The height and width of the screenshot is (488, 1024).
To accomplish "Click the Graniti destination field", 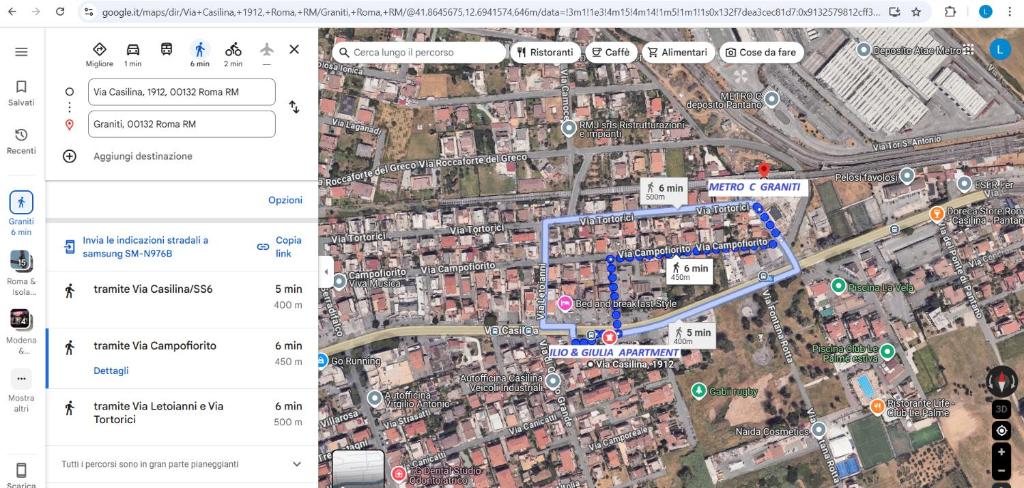I will click(181, 124).
